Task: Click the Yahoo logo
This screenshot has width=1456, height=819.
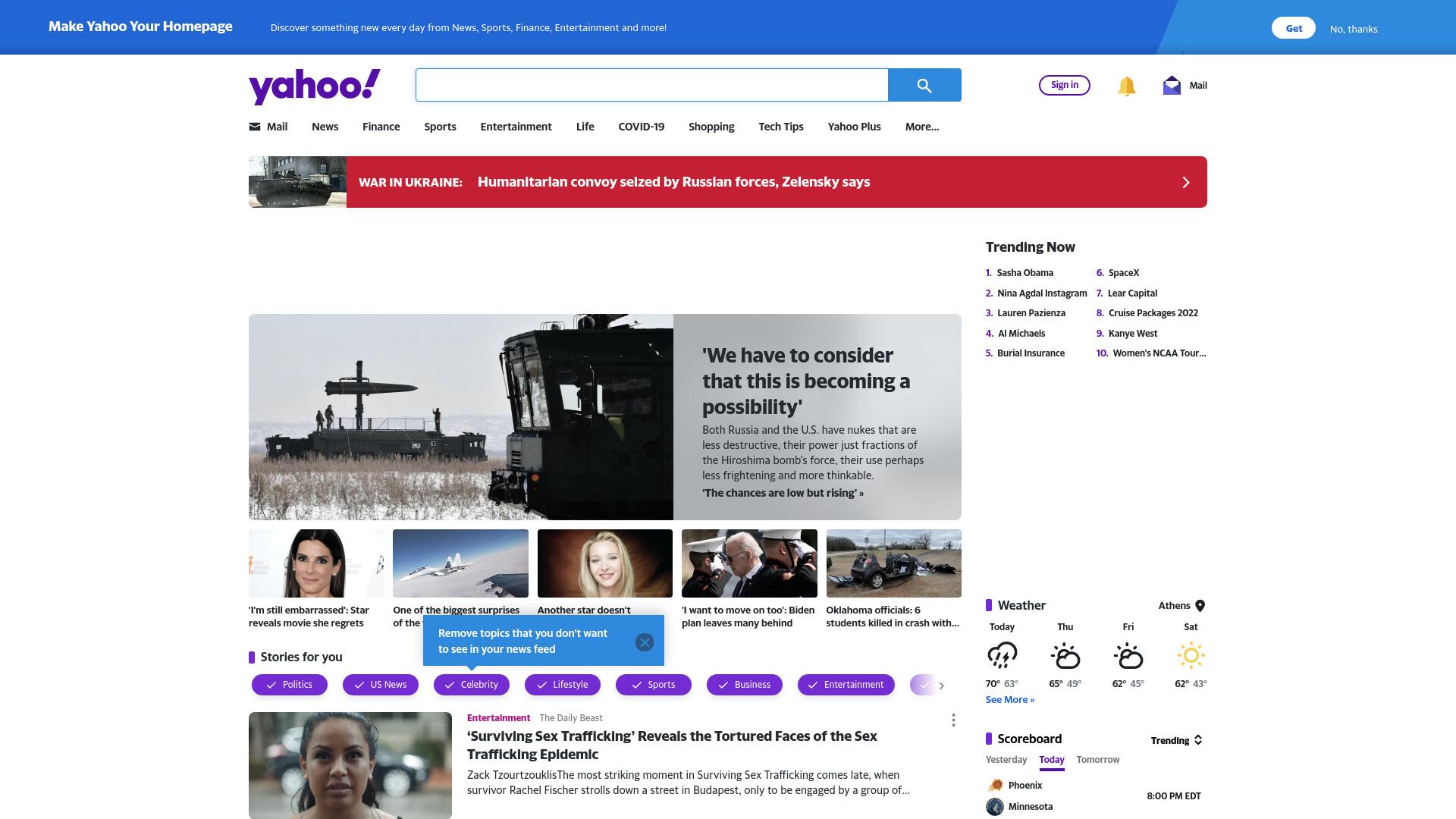Action: pos(315,86)
